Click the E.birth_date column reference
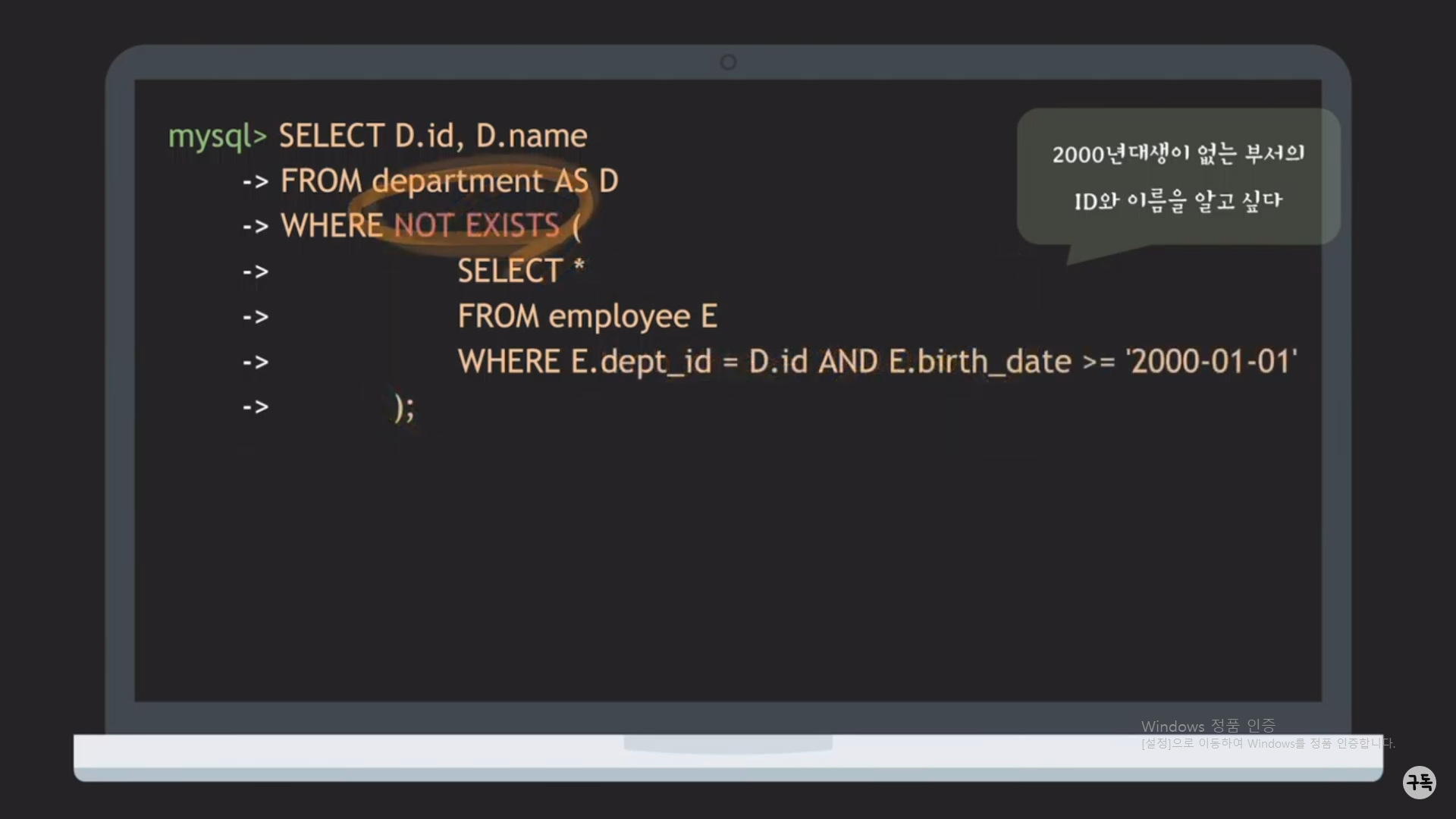 [980, 362]
